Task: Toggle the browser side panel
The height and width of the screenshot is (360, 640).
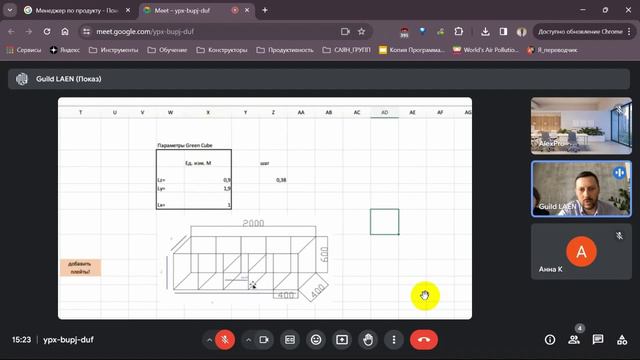Action: 503,31
